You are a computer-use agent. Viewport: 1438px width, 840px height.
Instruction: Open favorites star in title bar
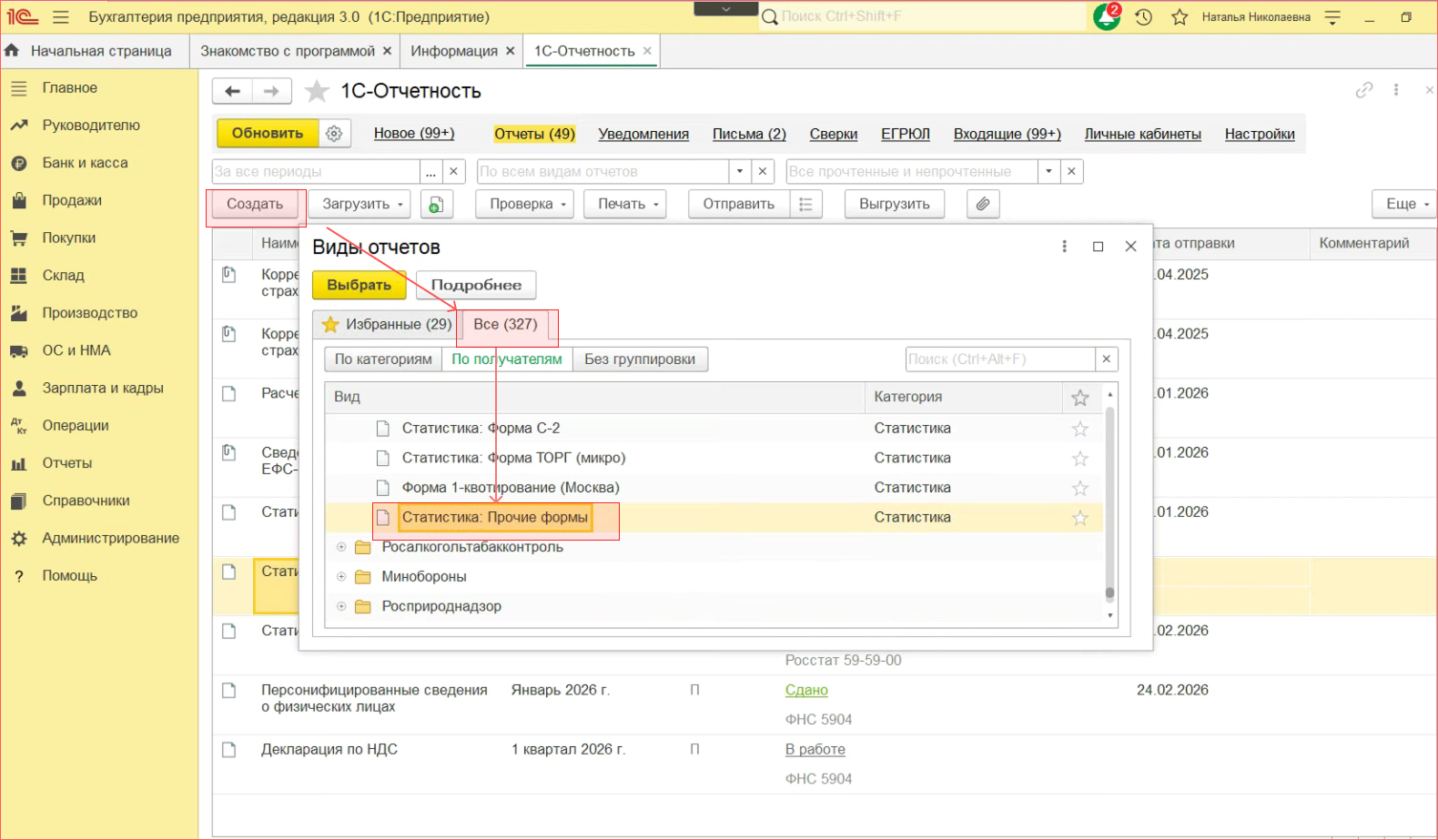[1180, 17]
